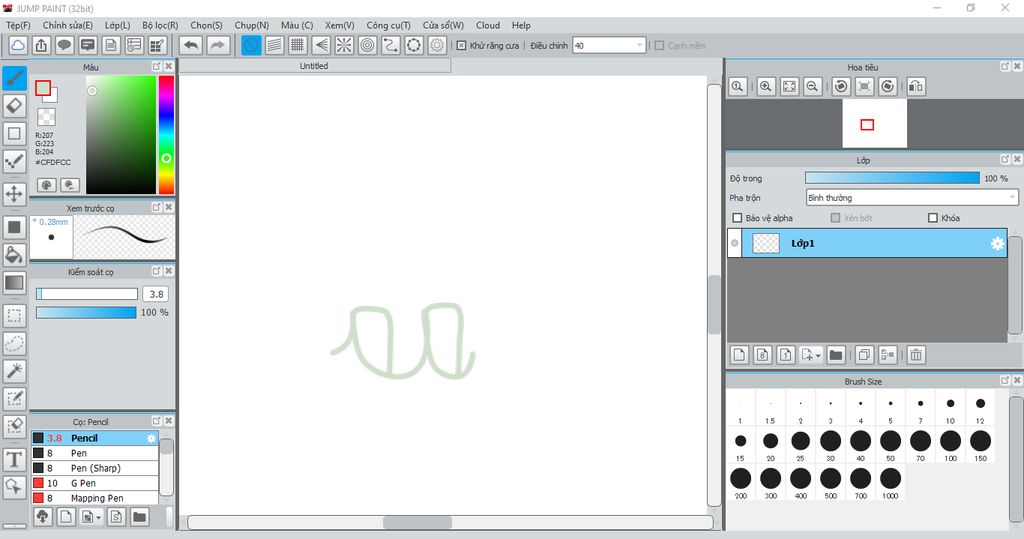
Task: Open the Lớp(L) menu
Action: pyautogui.click(x=118, y=25)
